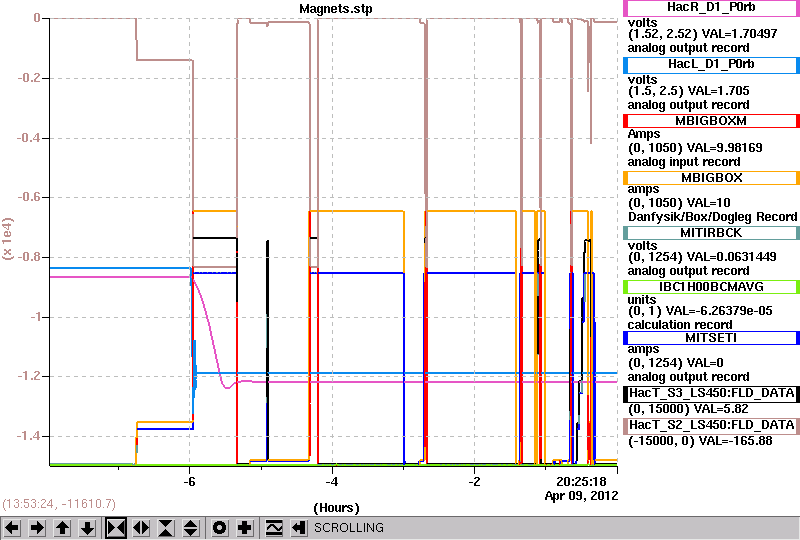Click the -4 hours x-axis tick label

[332, 482]
